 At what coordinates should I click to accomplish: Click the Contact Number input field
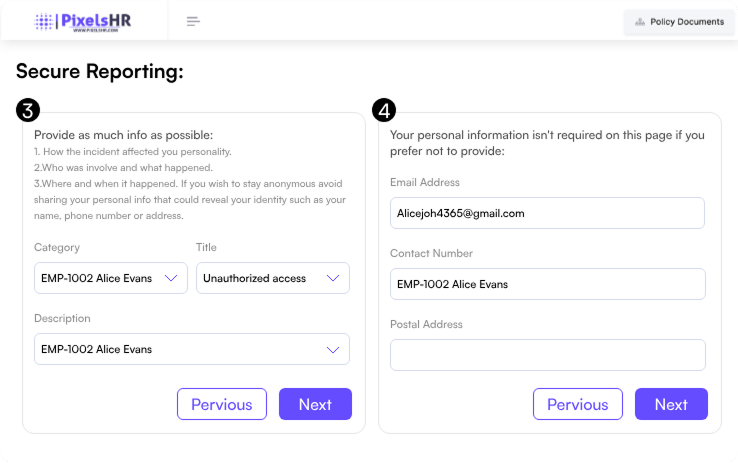547,284
